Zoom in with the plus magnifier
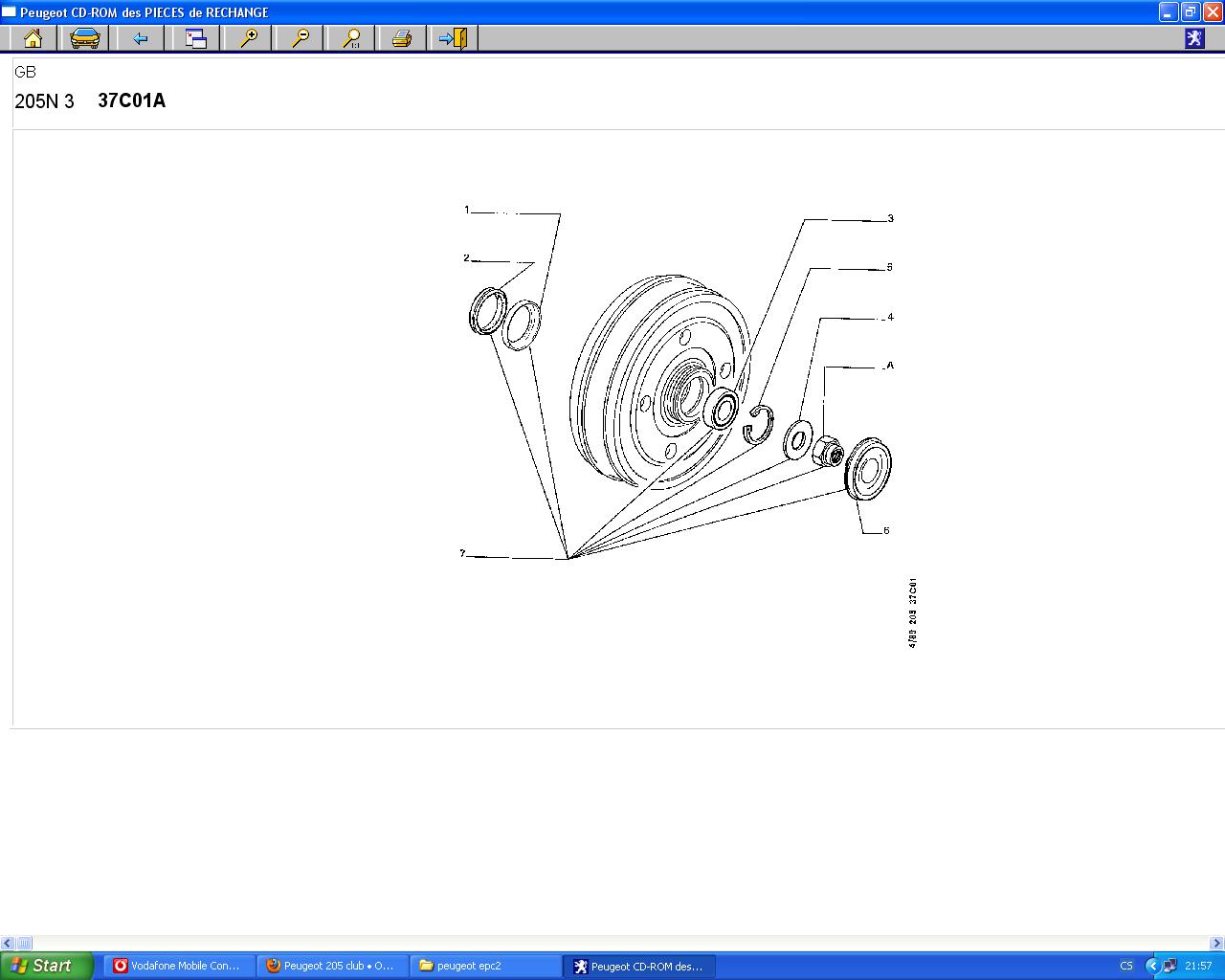 click(x=249, y=38)
